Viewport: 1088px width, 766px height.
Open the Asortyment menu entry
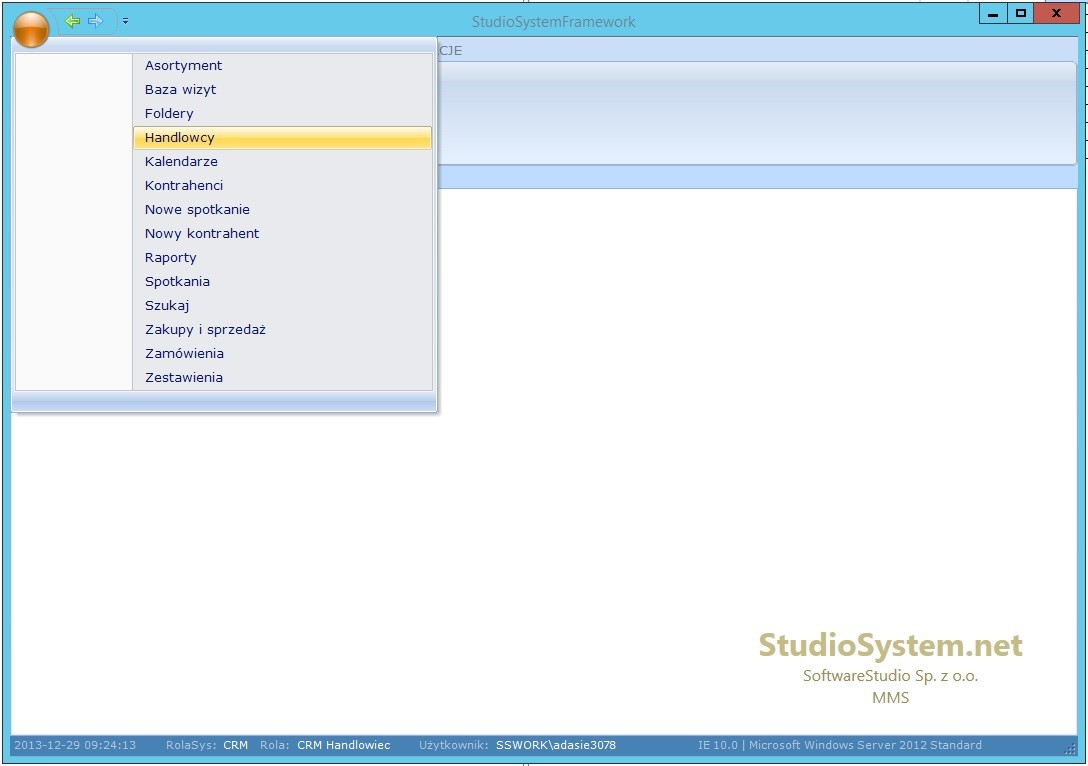(x=282, y=65)
